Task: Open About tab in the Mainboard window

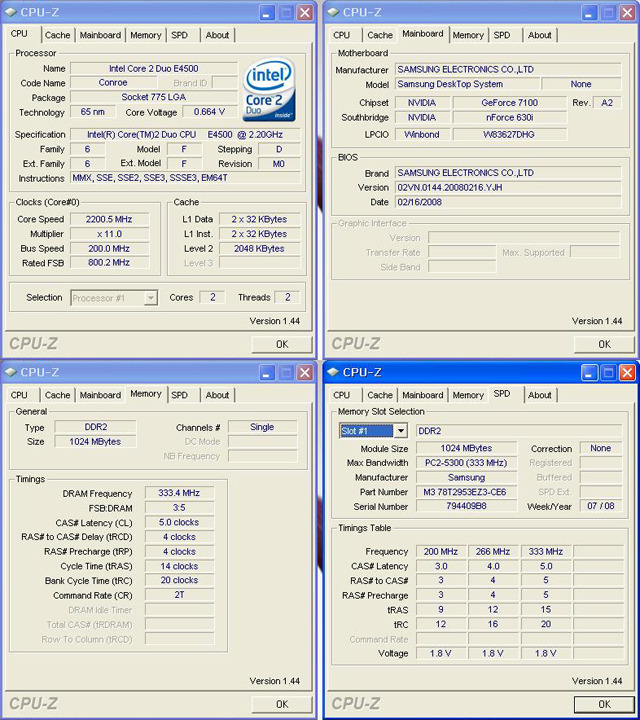Action: pyautogui.click(x=539, y=35)
